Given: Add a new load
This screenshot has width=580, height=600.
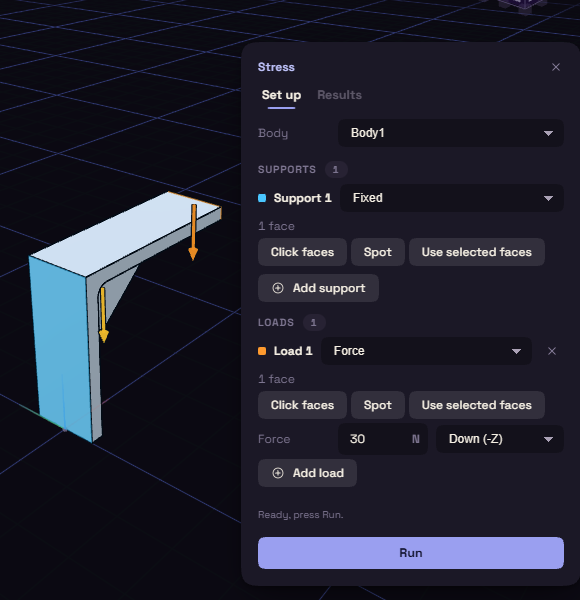Looking at the screenshot, I should (307, 473).
